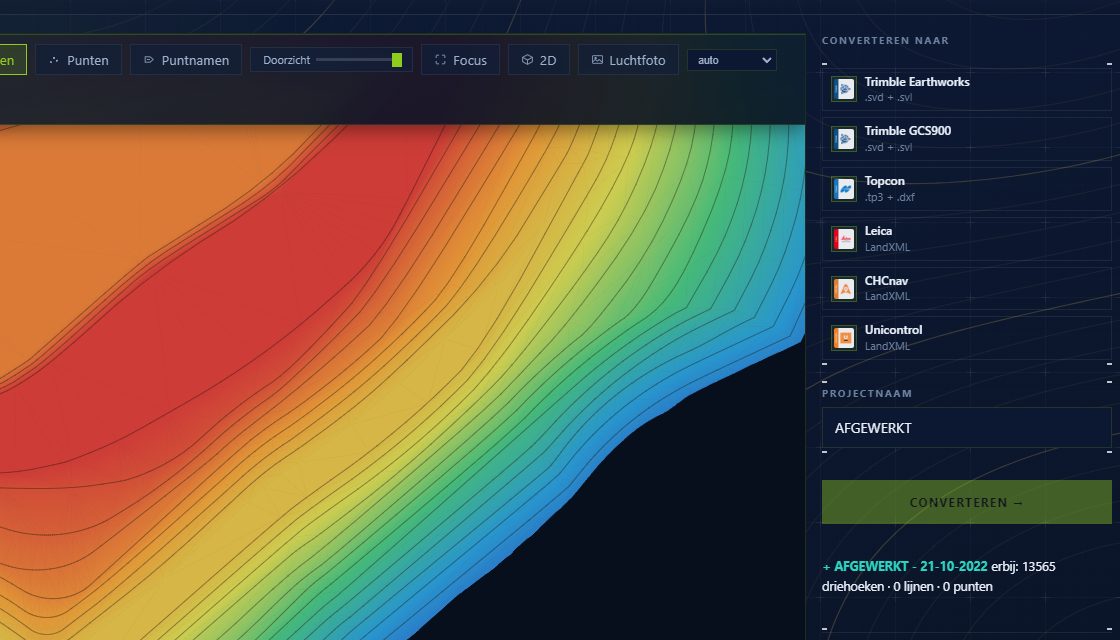Toggle the Punten points display button

[79, 60]
